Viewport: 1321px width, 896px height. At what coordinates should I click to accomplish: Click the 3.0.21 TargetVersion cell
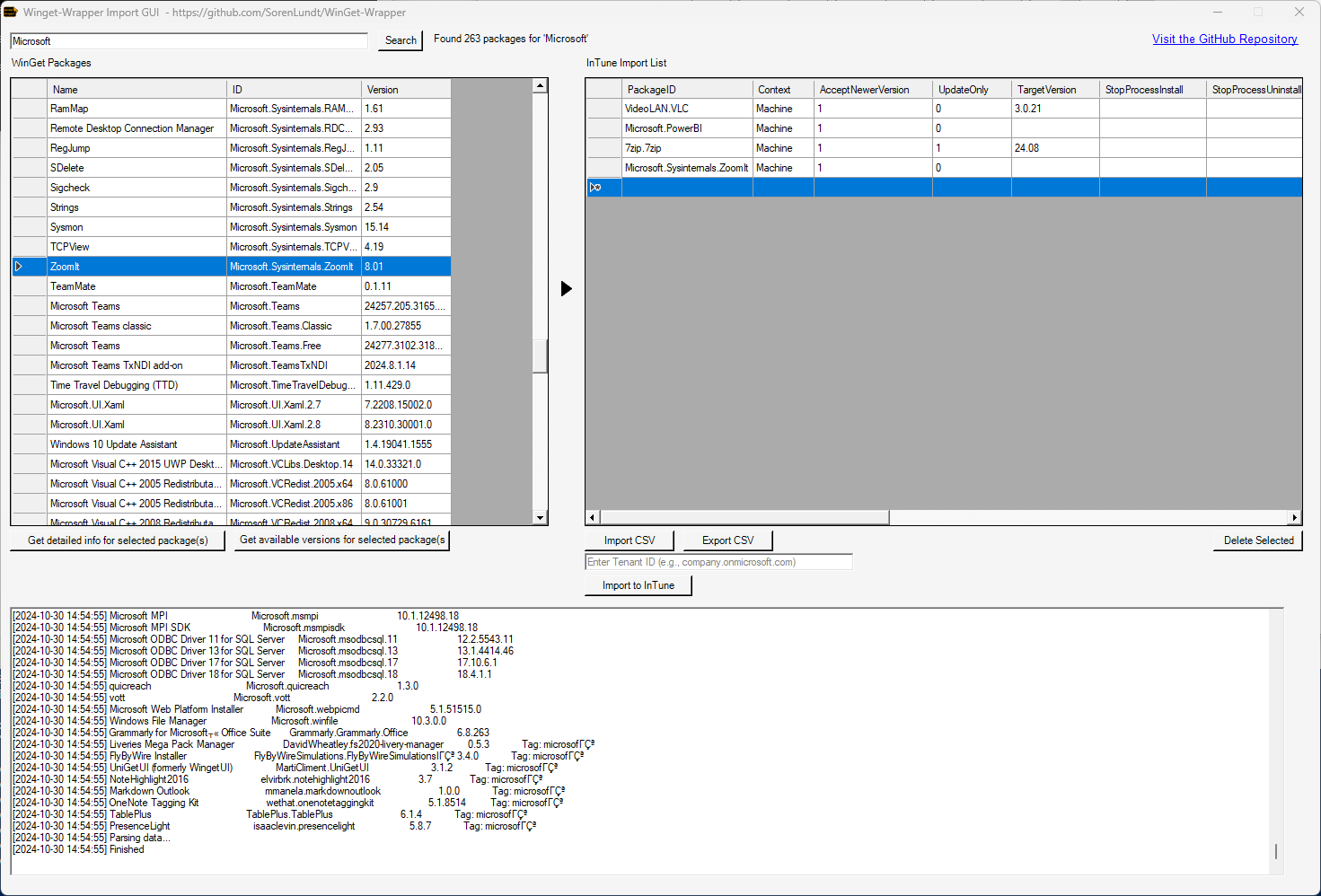pyautogui.click(x=1055, y=109)
